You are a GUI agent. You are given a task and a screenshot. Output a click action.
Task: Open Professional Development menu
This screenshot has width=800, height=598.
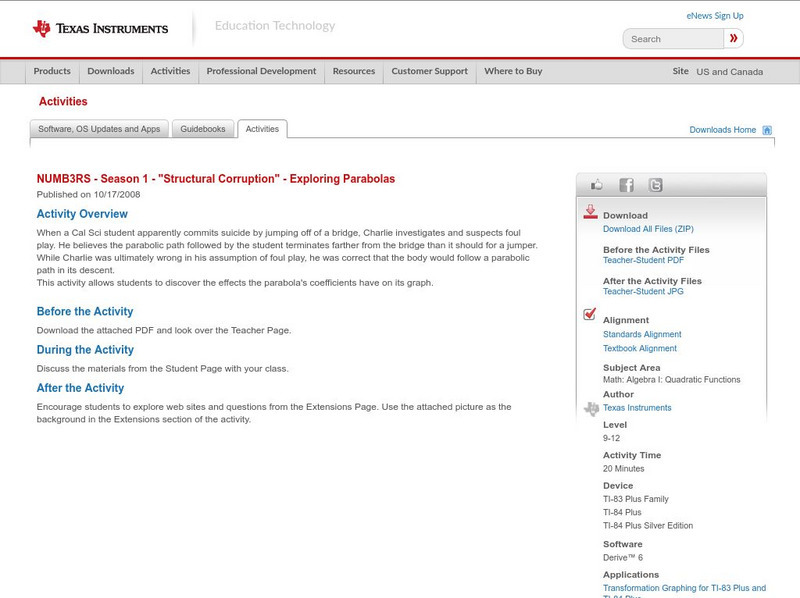point(261,71)
